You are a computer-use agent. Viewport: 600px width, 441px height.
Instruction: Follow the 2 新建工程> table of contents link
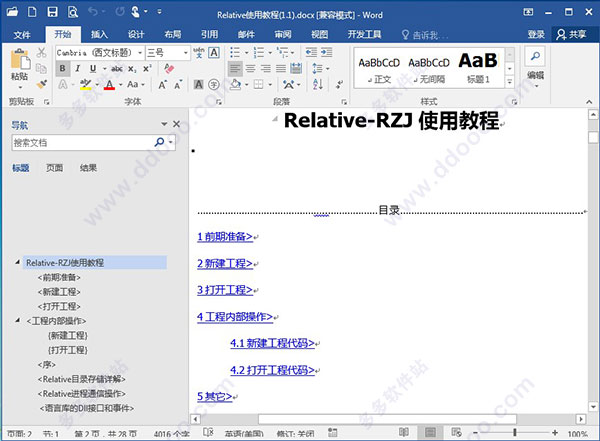click(x=225, y=263)
